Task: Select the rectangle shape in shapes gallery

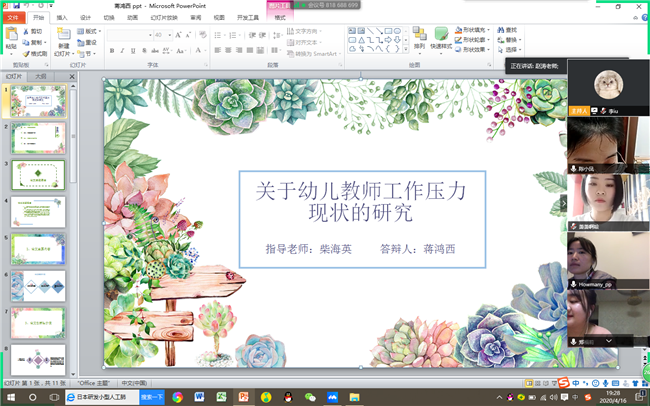Action: pos(388,31)
